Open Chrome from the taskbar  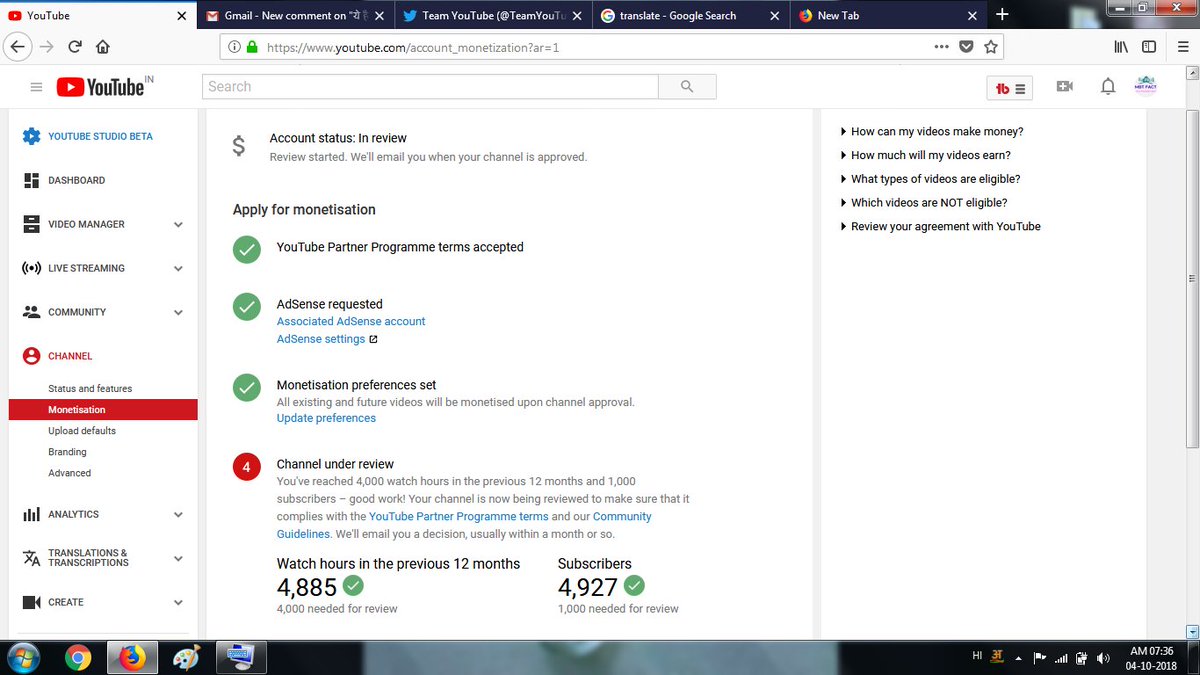(78, 658)
